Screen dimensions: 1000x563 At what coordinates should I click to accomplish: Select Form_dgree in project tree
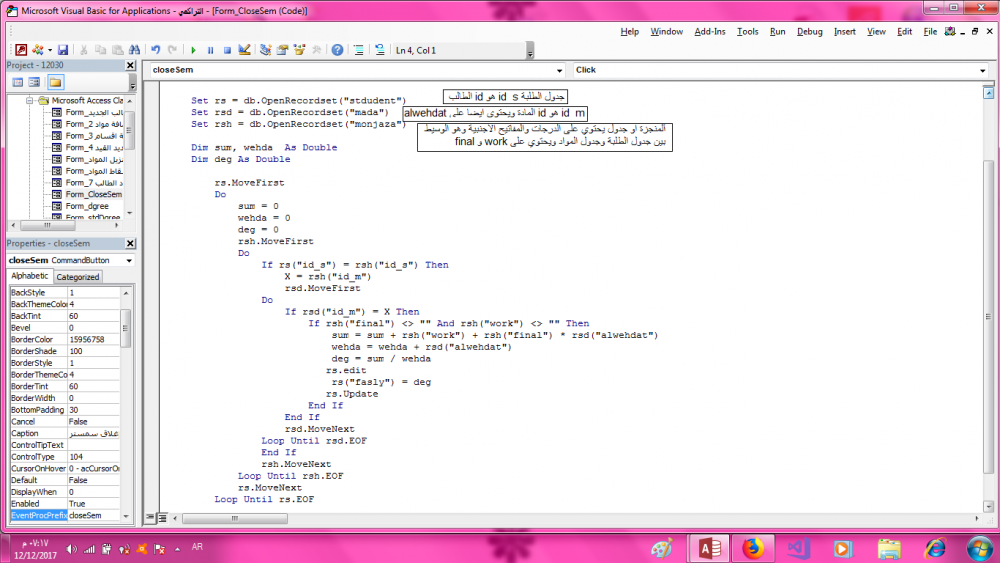pyautogui.click(x=87, y=206)
